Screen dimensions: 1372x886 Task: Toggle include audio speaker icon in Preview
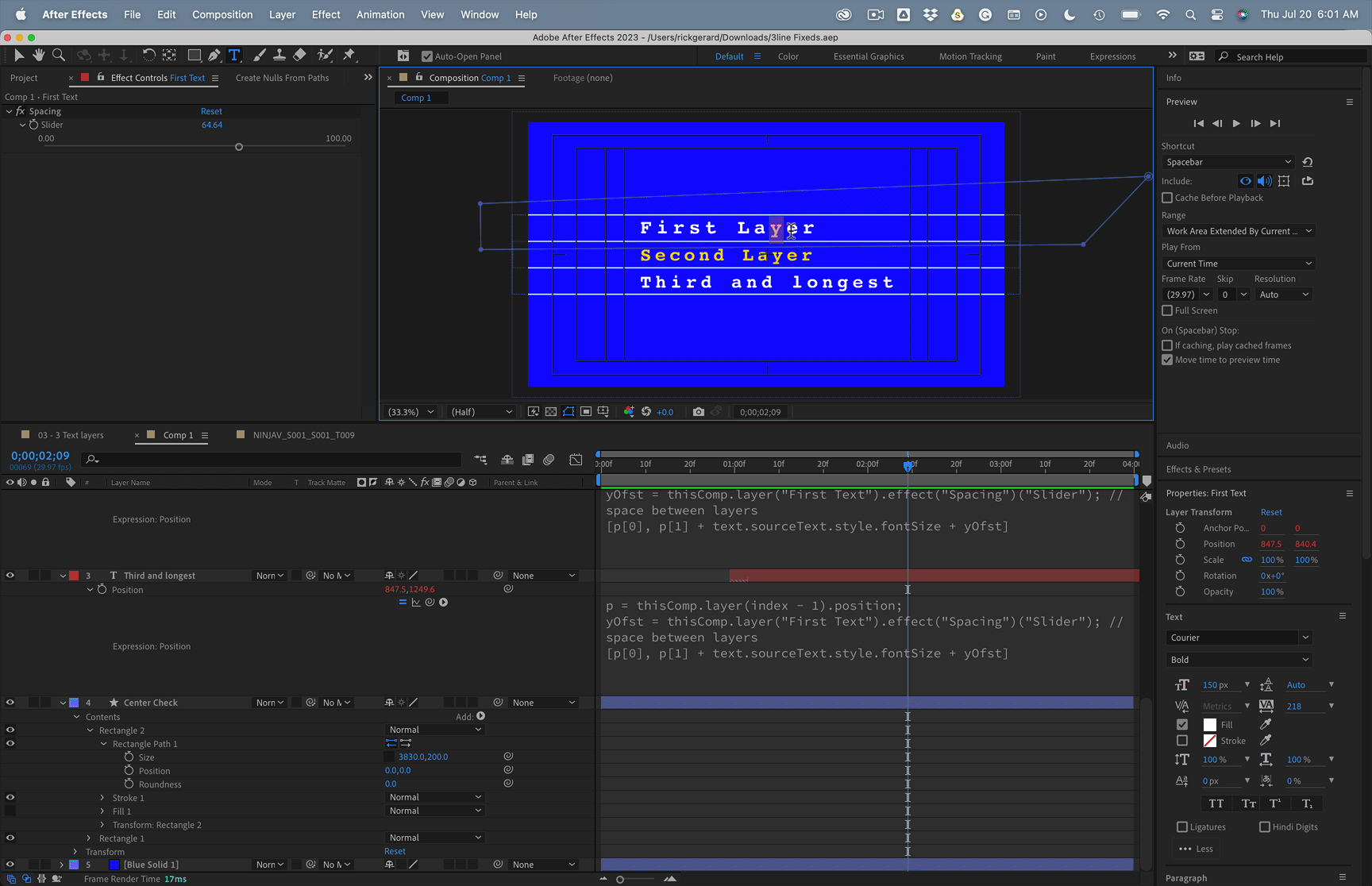1265,181
